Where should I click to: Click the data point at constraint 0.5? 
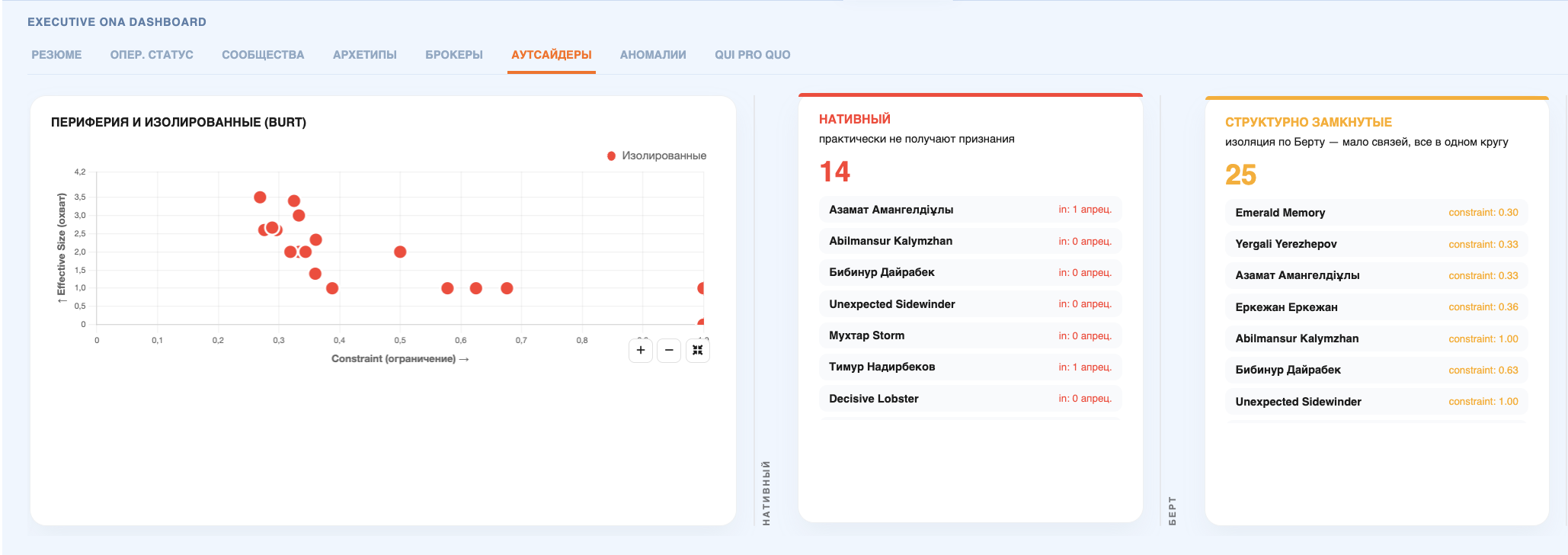coord(400,252)
